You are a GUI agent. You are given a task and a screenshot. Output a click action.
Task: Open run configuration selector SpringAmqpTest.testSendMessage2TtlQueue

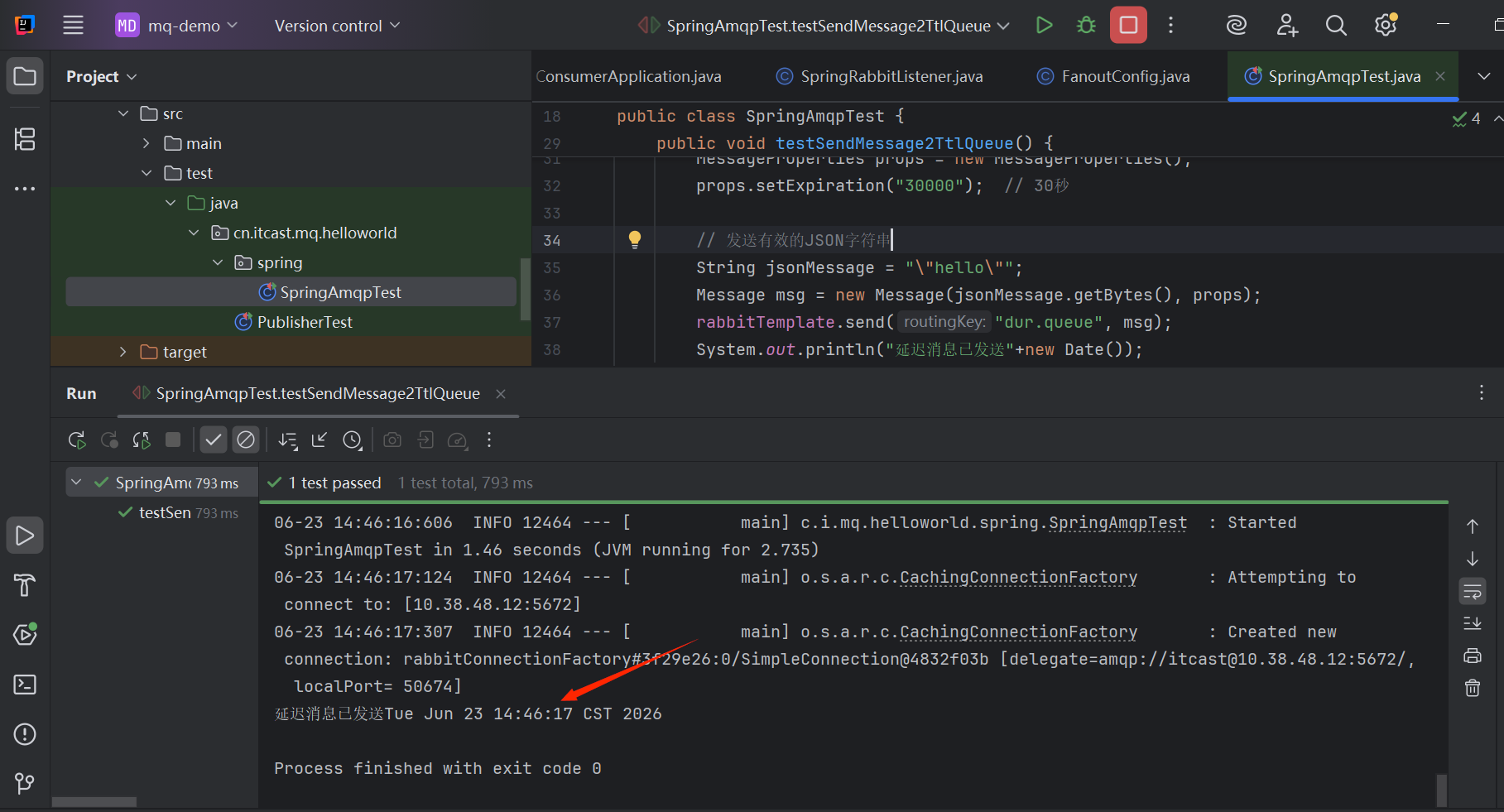pyautogui.click(x=824, y=26)
